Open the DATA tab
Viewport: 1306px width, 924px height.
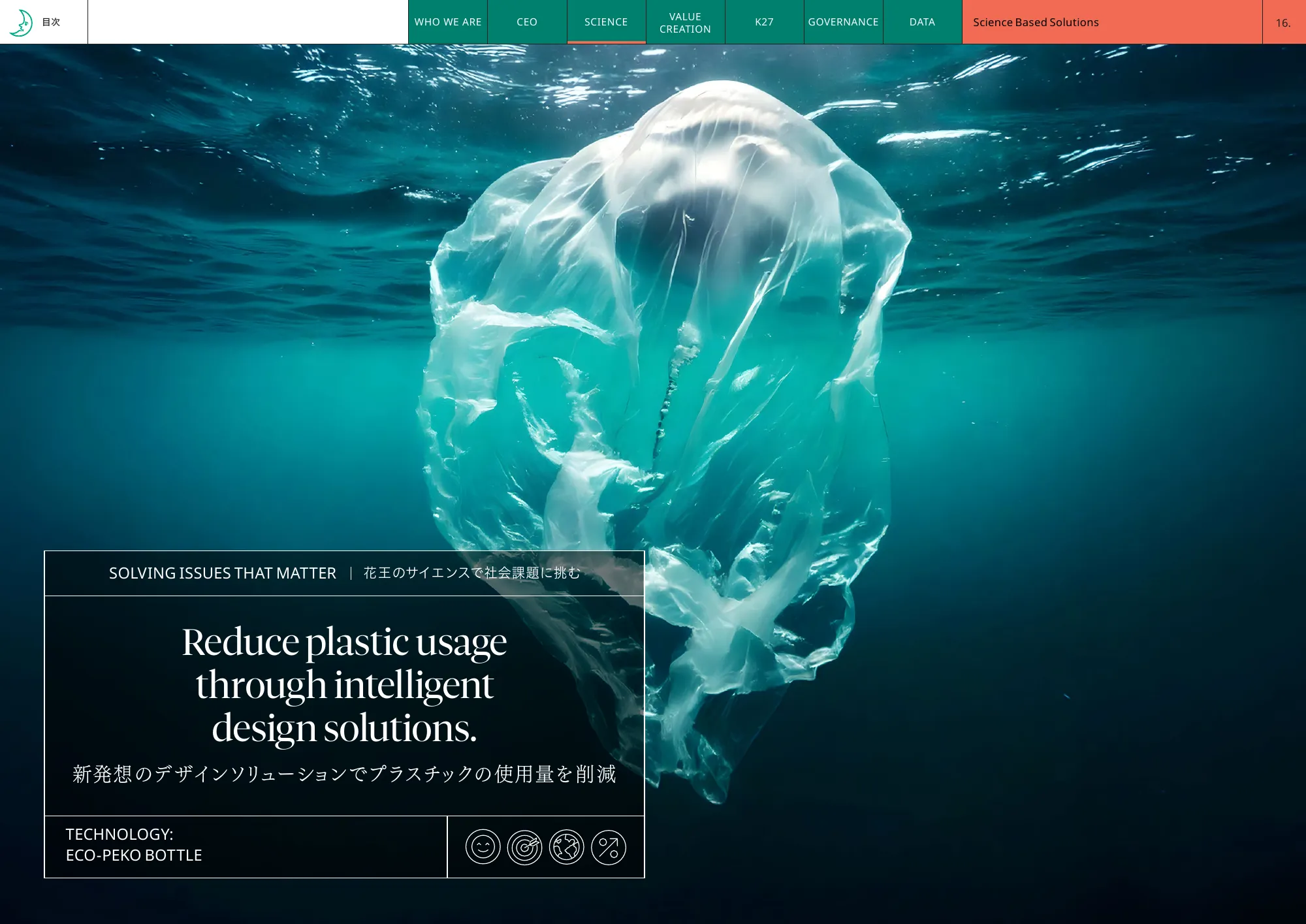(x=922, y=22)
